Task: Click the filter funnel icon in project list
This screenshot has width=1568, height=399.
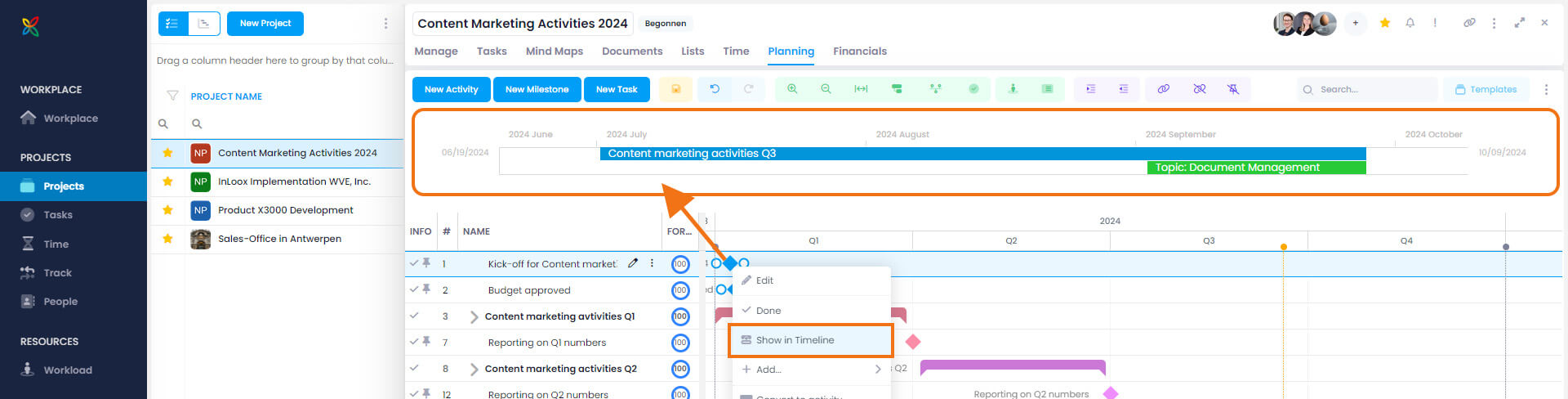Action: pos(172,96)
